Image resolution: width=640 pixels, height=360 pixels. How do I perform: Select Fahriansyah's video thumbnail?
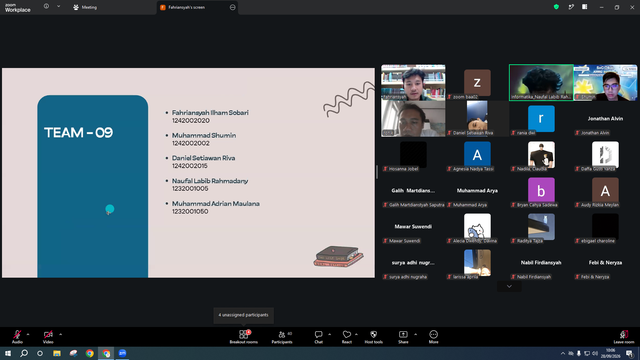413,82
